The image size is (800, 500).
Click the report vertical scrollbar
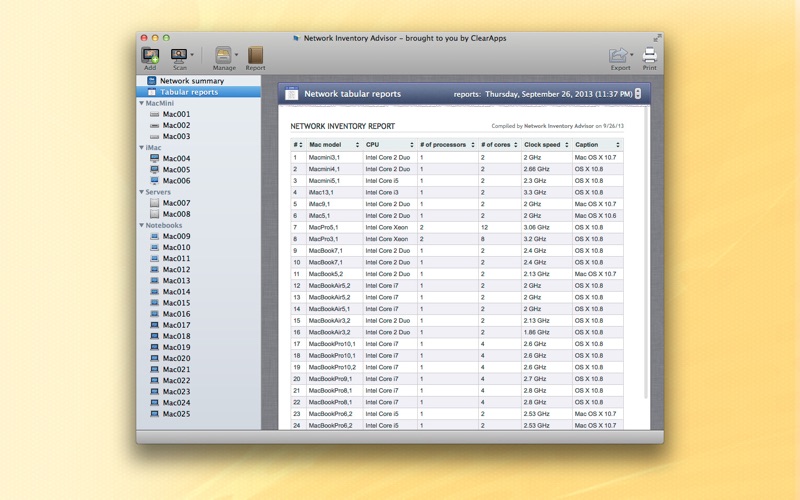pyautogui.click(x=646, y=253)
